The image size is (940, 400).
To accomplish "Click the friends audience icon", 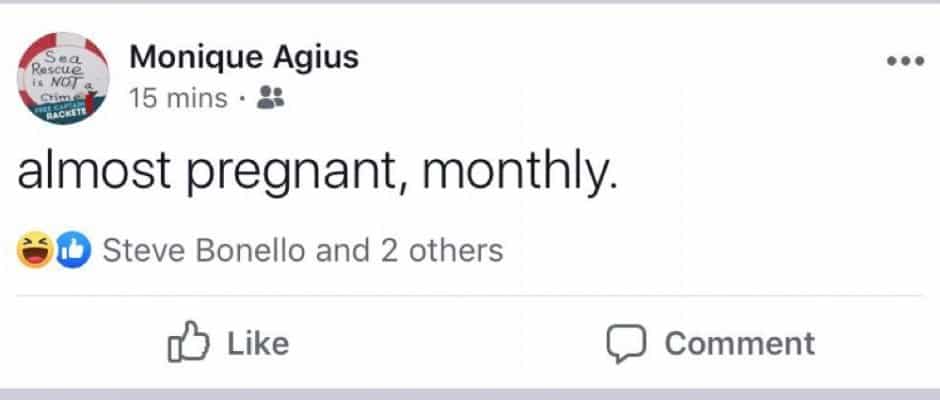I will point(269,100).
